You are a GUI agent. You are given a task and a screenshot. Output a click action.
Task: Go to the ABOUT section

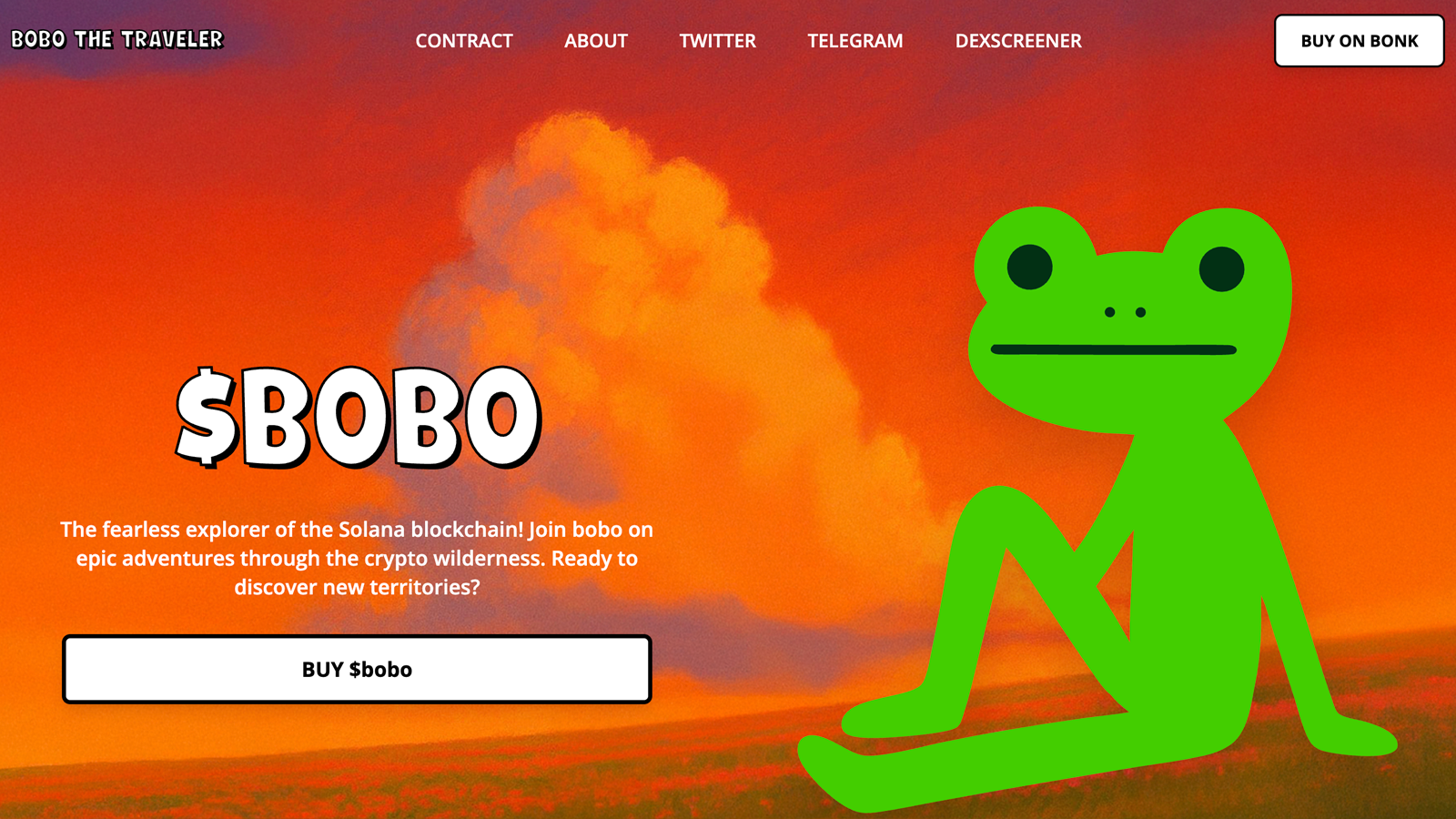point(596,41)
